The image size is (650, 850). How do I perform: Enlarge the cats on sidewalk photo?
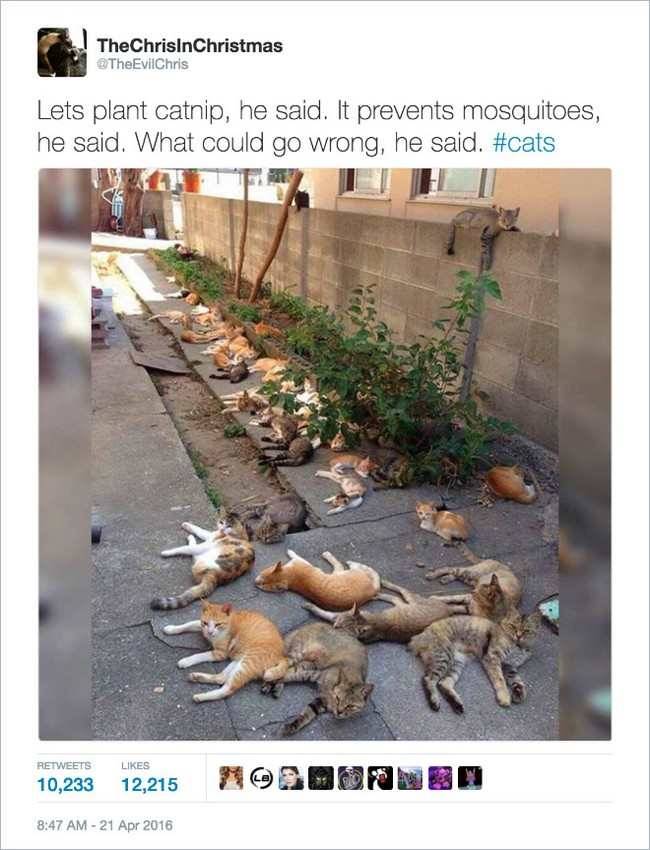pos(325,454)
